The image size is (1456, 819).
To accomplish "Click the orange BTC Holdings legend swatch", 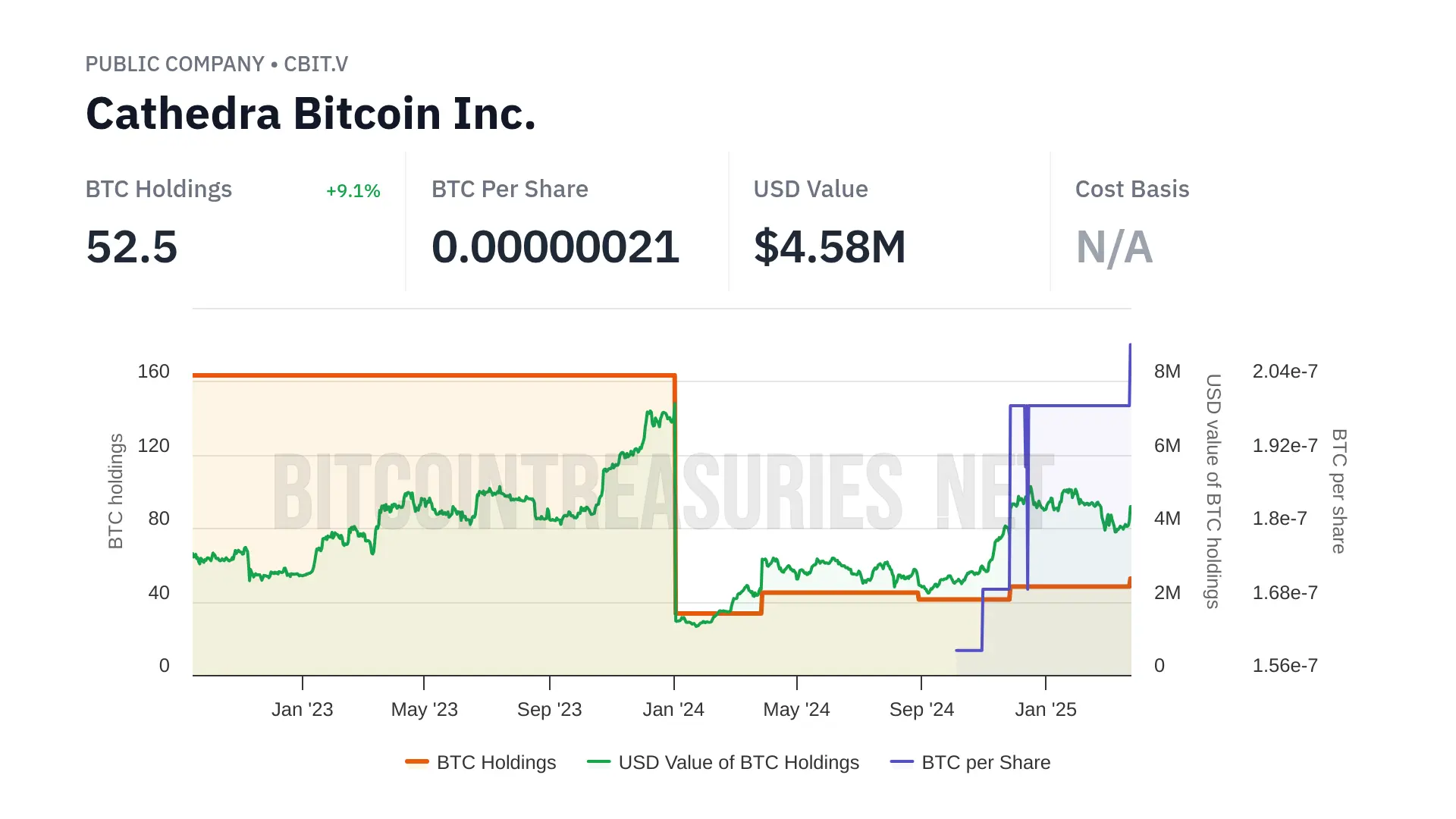I will point(417,762).
